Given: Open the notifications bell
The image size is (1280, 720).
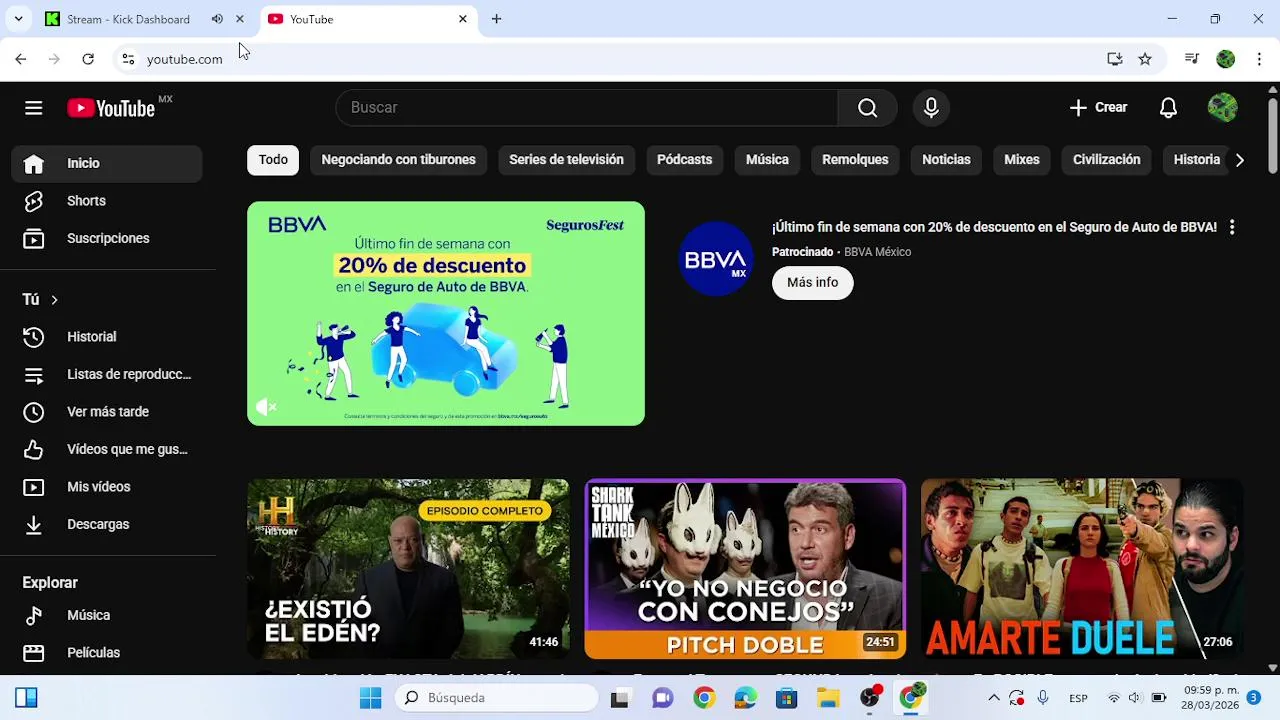Looking at the screenshot, I should coord(1168,108).
